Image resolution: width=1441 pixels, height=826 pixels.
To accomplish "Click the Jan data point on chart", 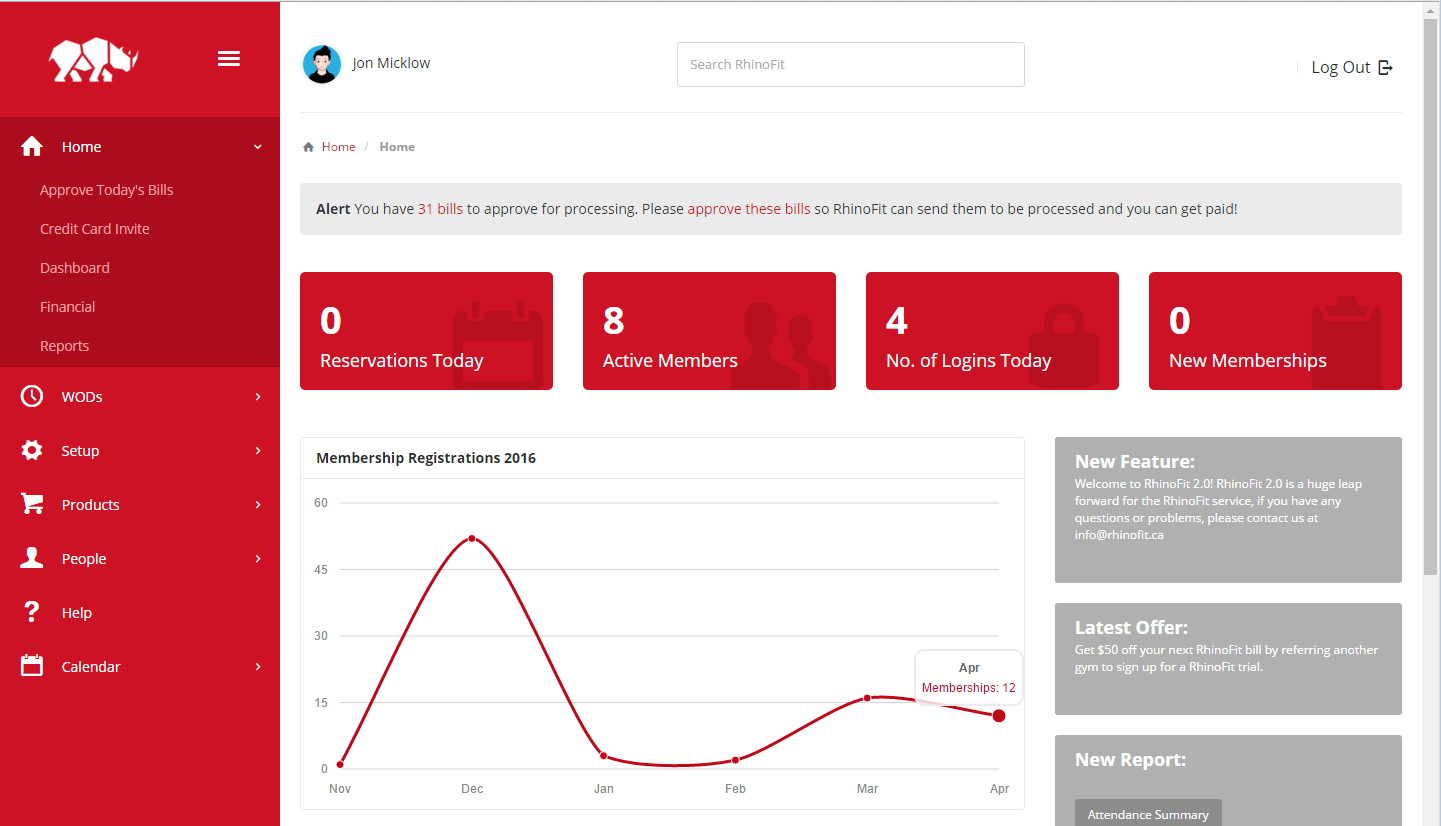I will coord(603,756).
